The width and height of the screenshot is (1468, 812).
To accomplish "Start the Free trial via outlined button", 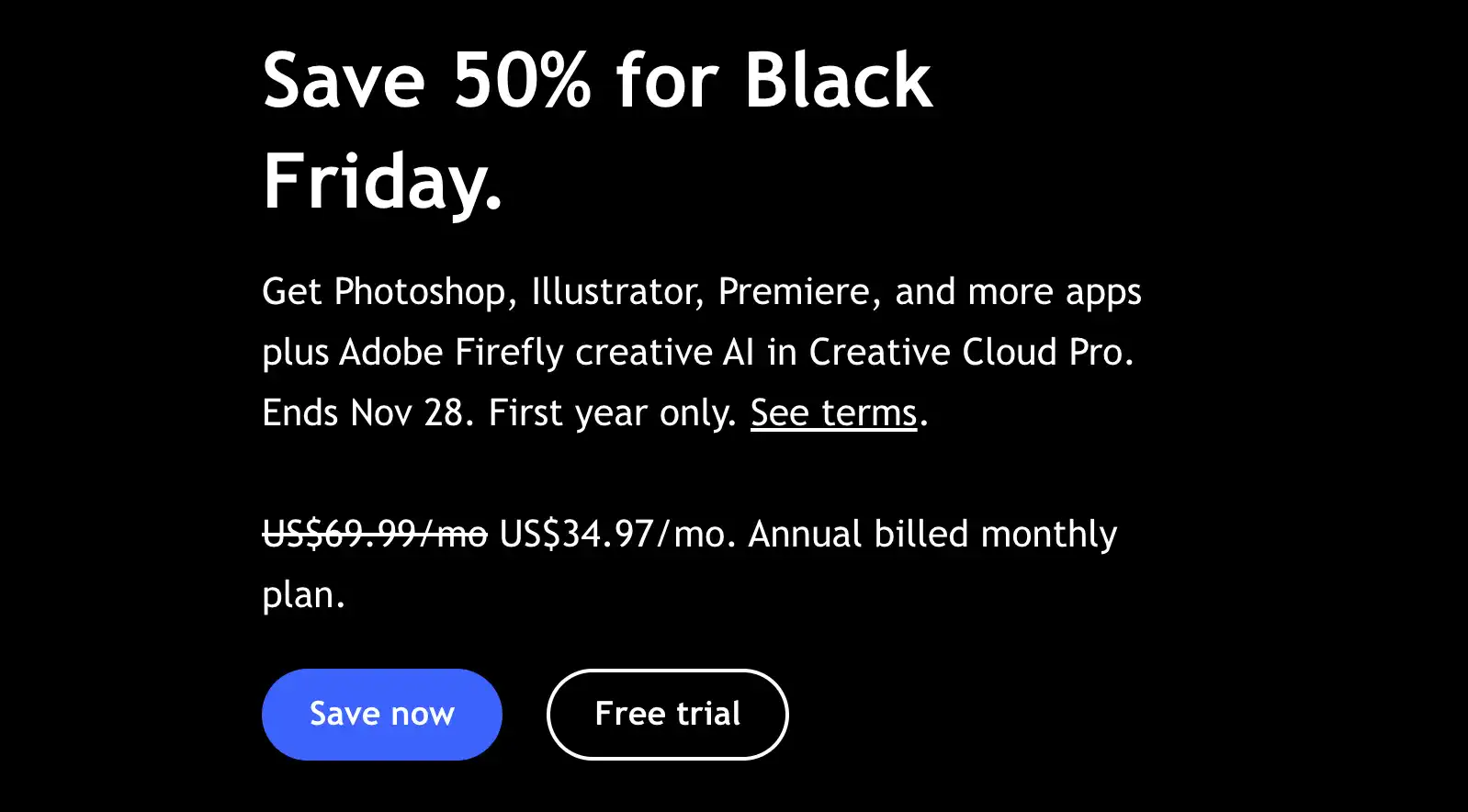I will [x=668, y=715].
